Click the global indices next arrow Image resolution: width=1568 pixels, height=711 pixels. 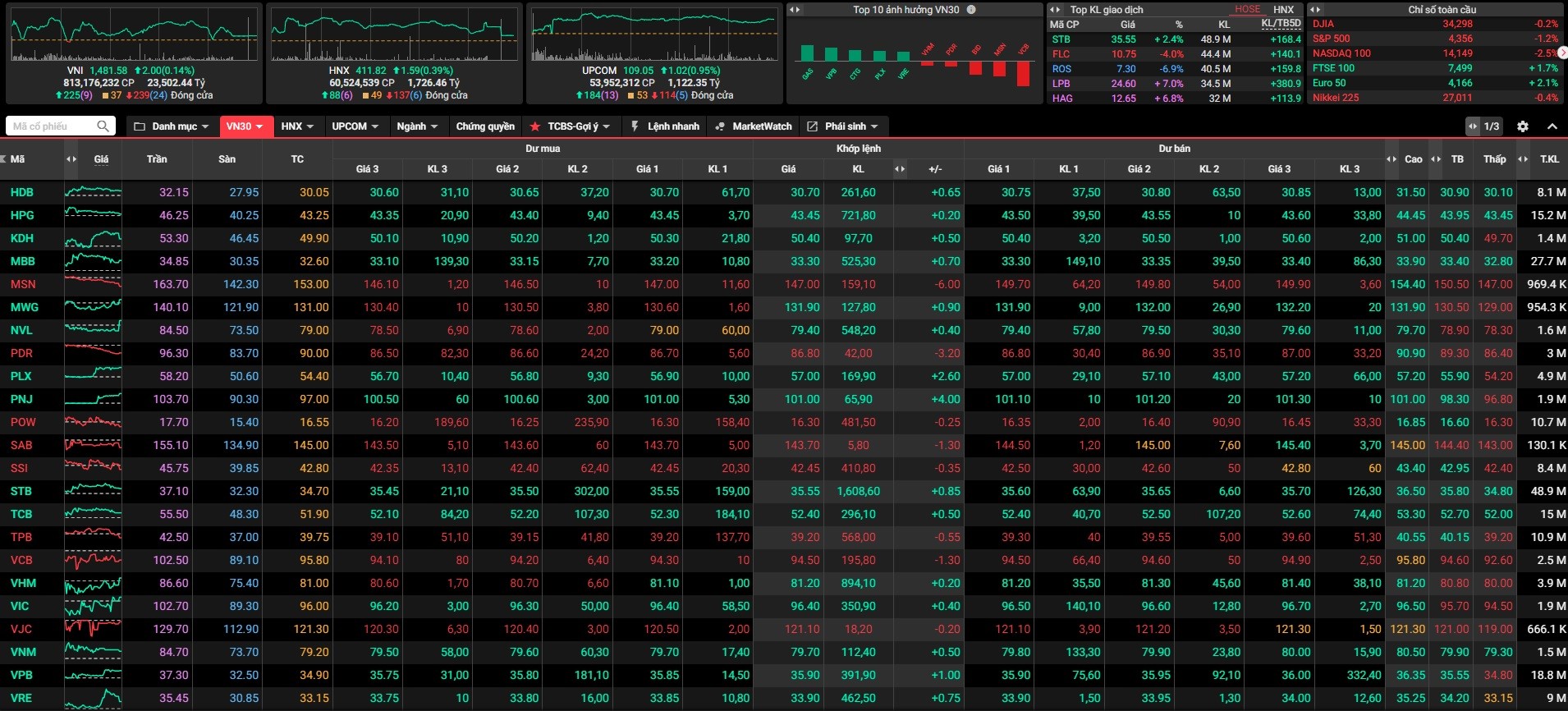[x=1562, y=53]
